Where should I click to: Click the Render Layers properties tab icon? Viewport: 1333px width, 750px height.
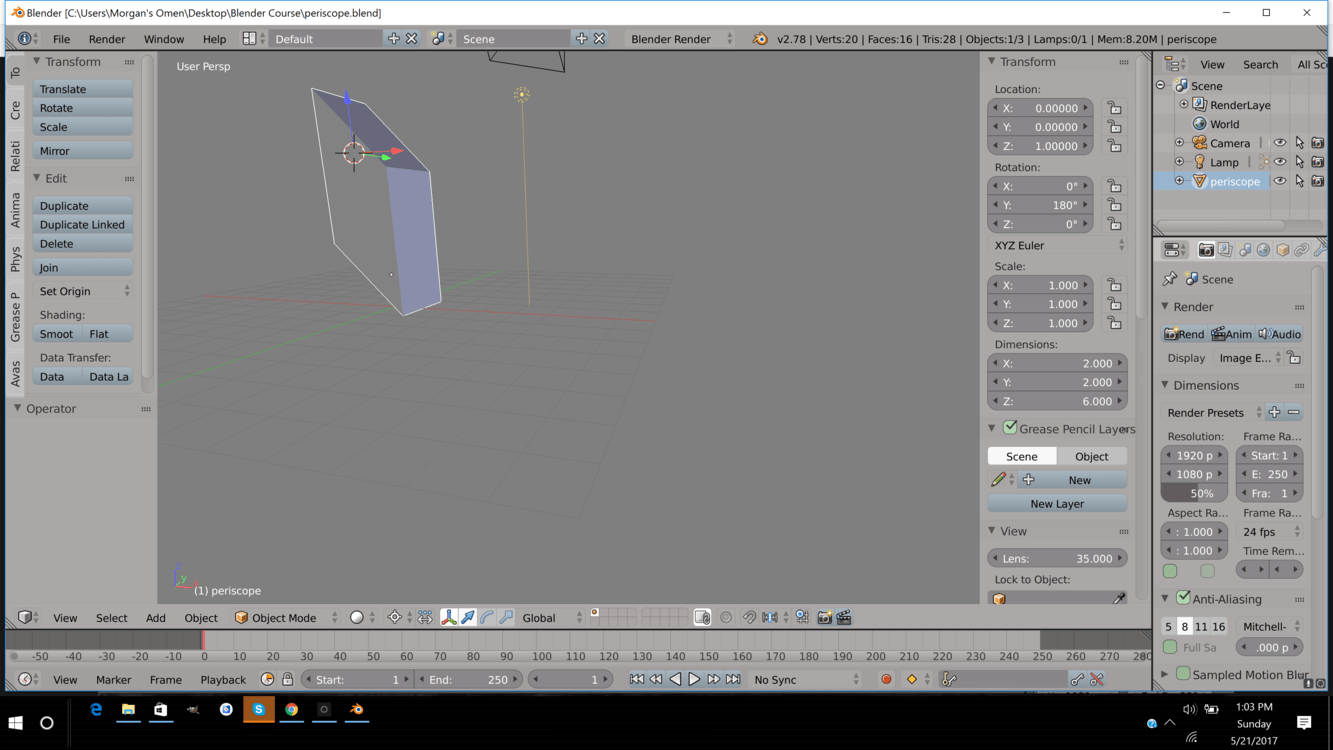tap(1225, 250)
